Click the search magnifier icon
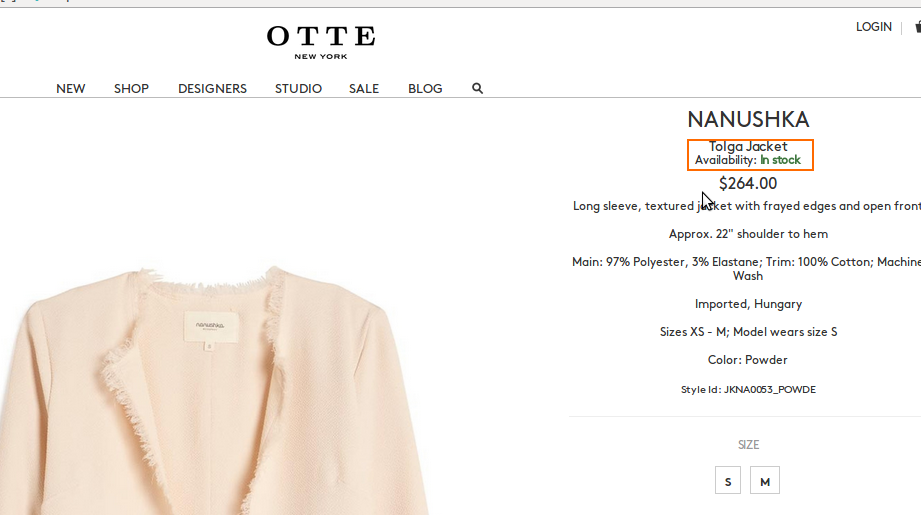The height and width of the screenshot is (515, 921). click(x=477, y=88)
